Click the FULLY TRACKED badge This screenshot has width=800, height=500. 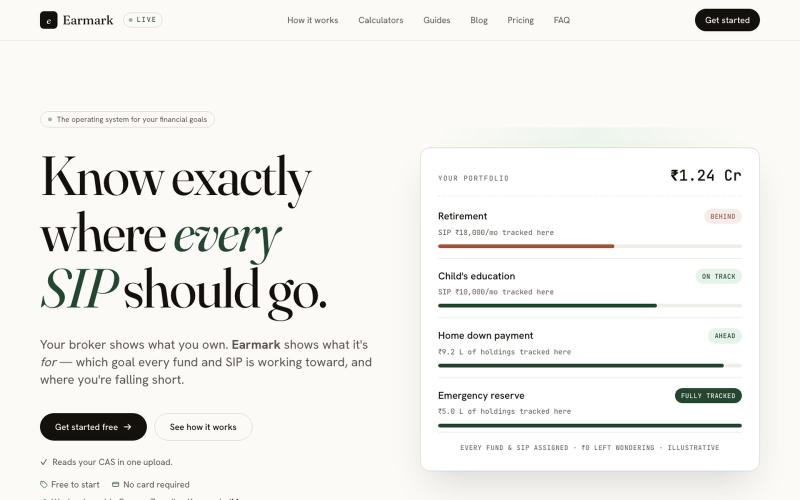coord(708,395)
